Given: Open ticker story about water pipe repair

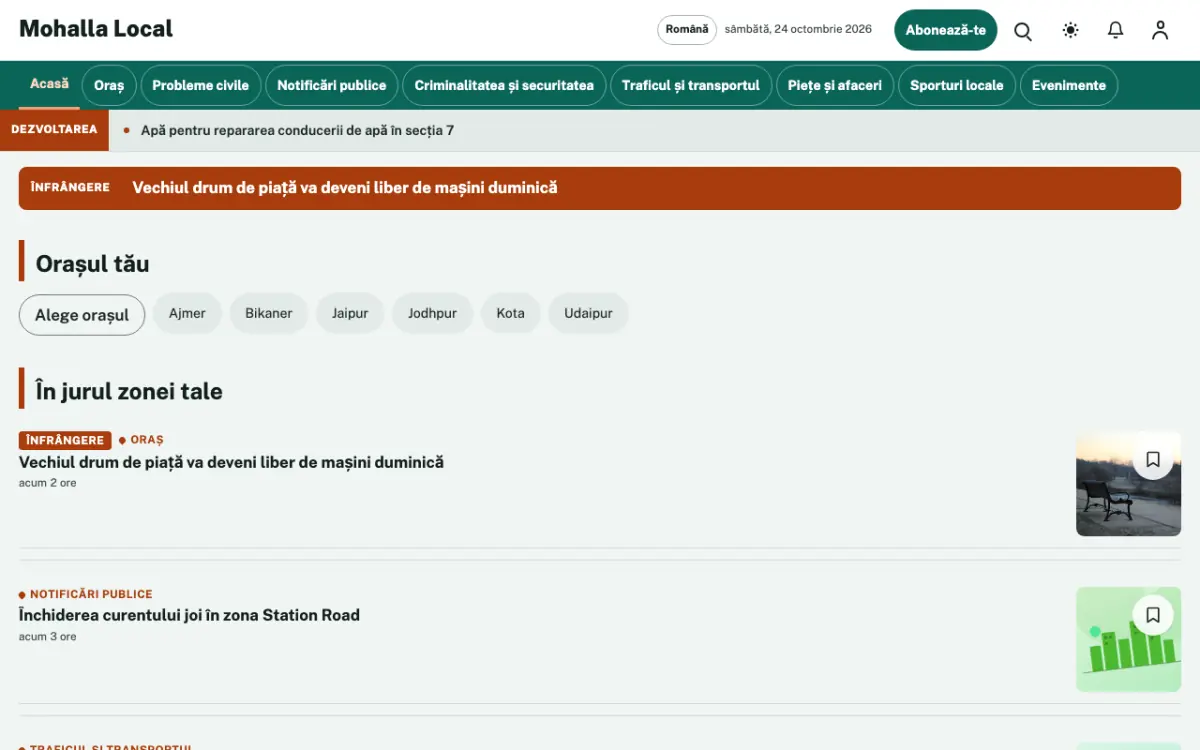Looking at the screenshot, I should (297, 130).
